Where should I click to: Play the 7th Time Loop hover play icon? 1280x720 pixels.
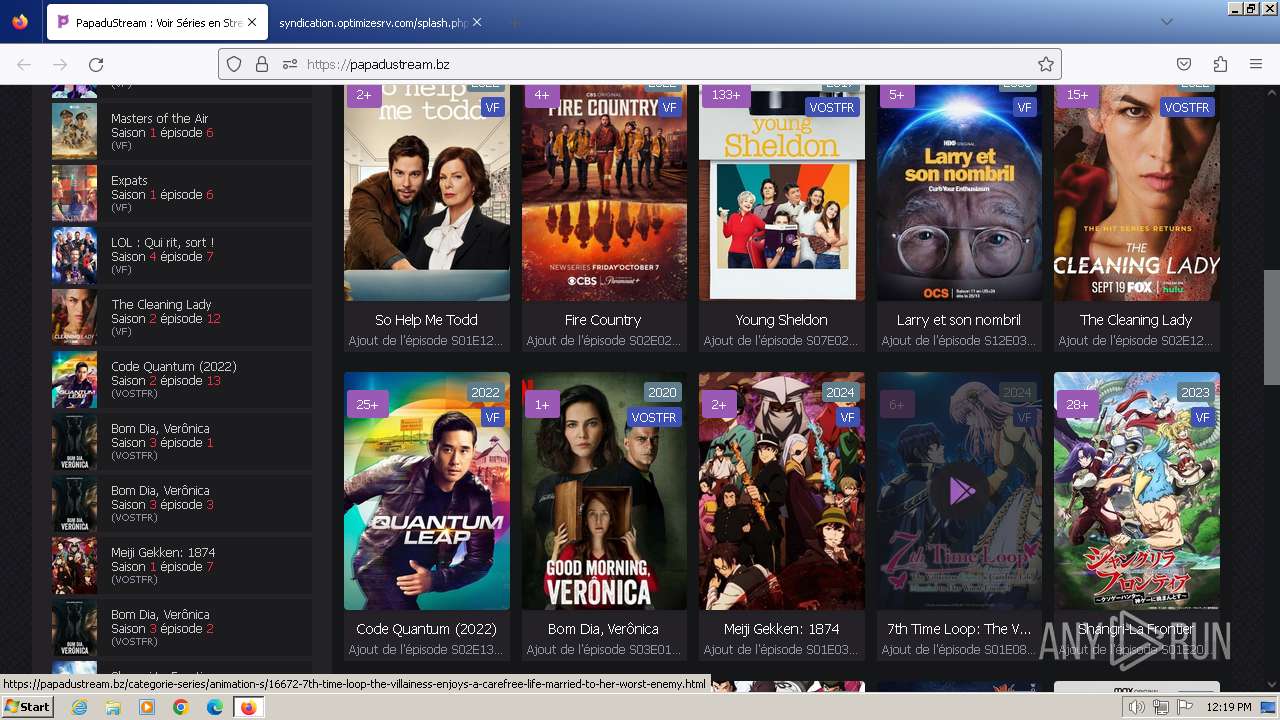coord(960,491)
